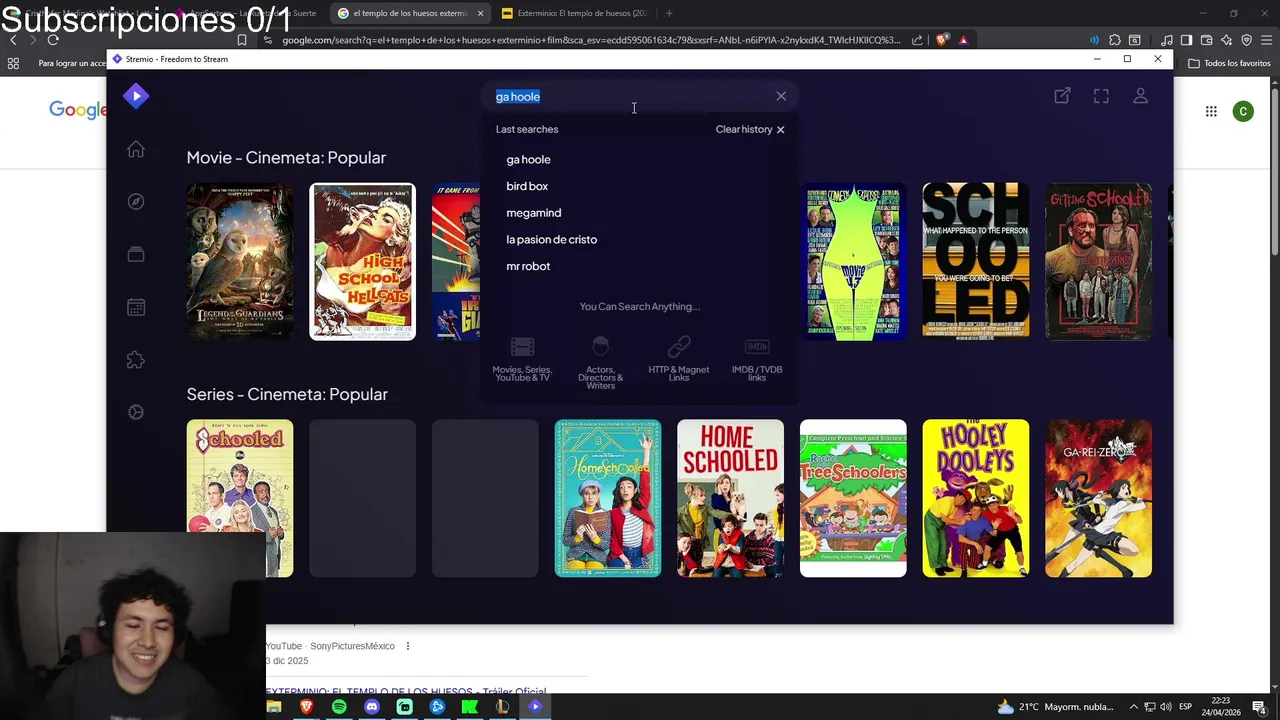Click 'Movie - Cinemeta: Popular' heading
Screen dimensions: 1280x720
click(x=286, y=158)
